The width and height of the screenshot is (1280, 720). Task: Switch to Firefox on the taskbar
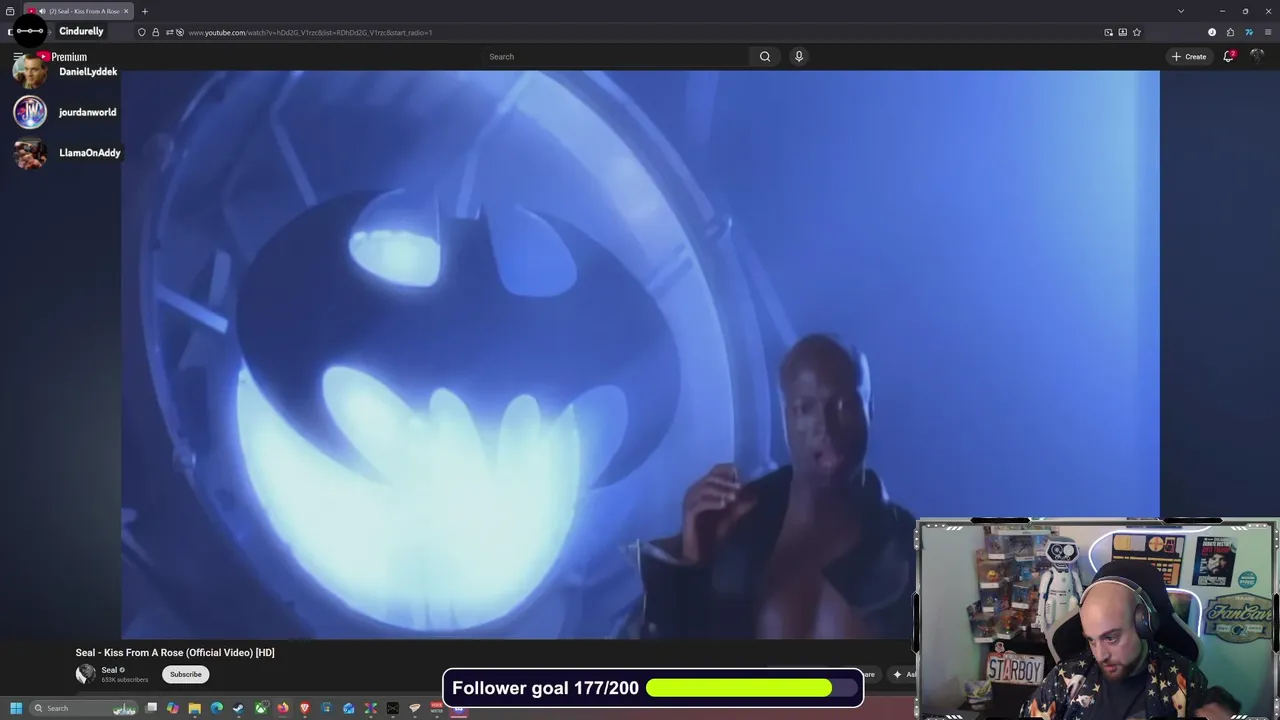click(x=283, y=708)
